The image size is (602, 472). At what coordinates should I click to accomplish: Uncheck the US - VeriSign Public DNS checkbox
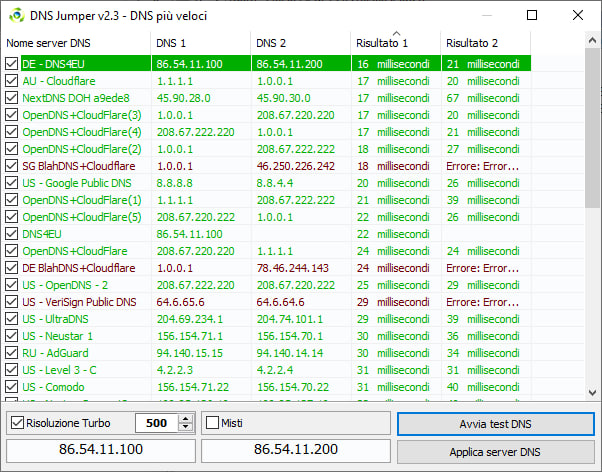pyautogui.click(x=12, y=302)
